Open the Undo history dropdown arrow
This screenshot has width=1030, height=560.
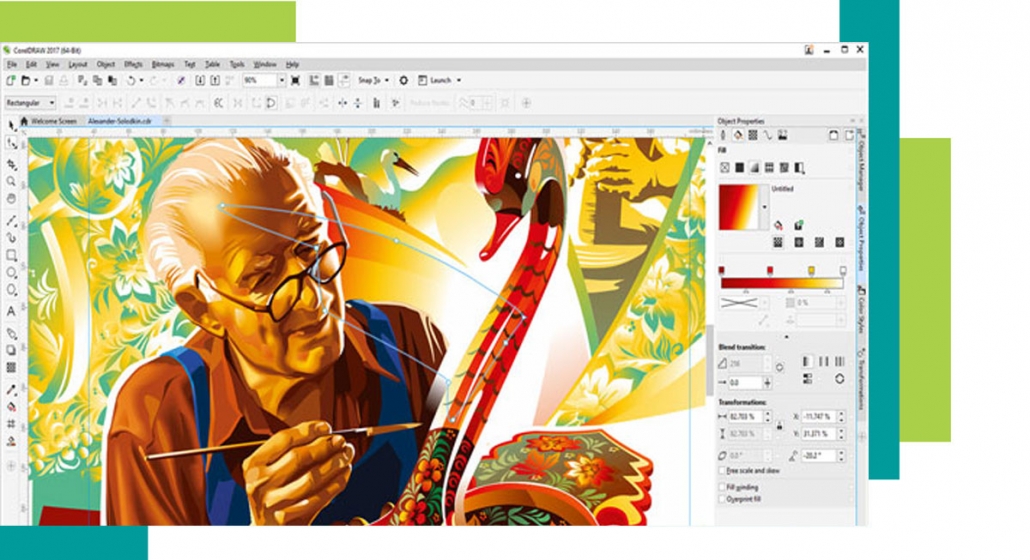pyautogui.click(x=141, y=80)
